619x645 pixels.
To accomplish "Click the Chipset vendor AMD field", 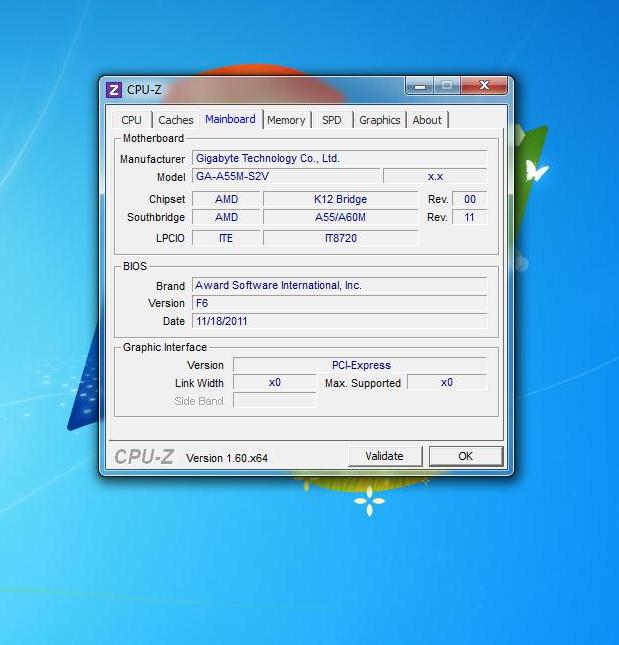I will [226, 199].
